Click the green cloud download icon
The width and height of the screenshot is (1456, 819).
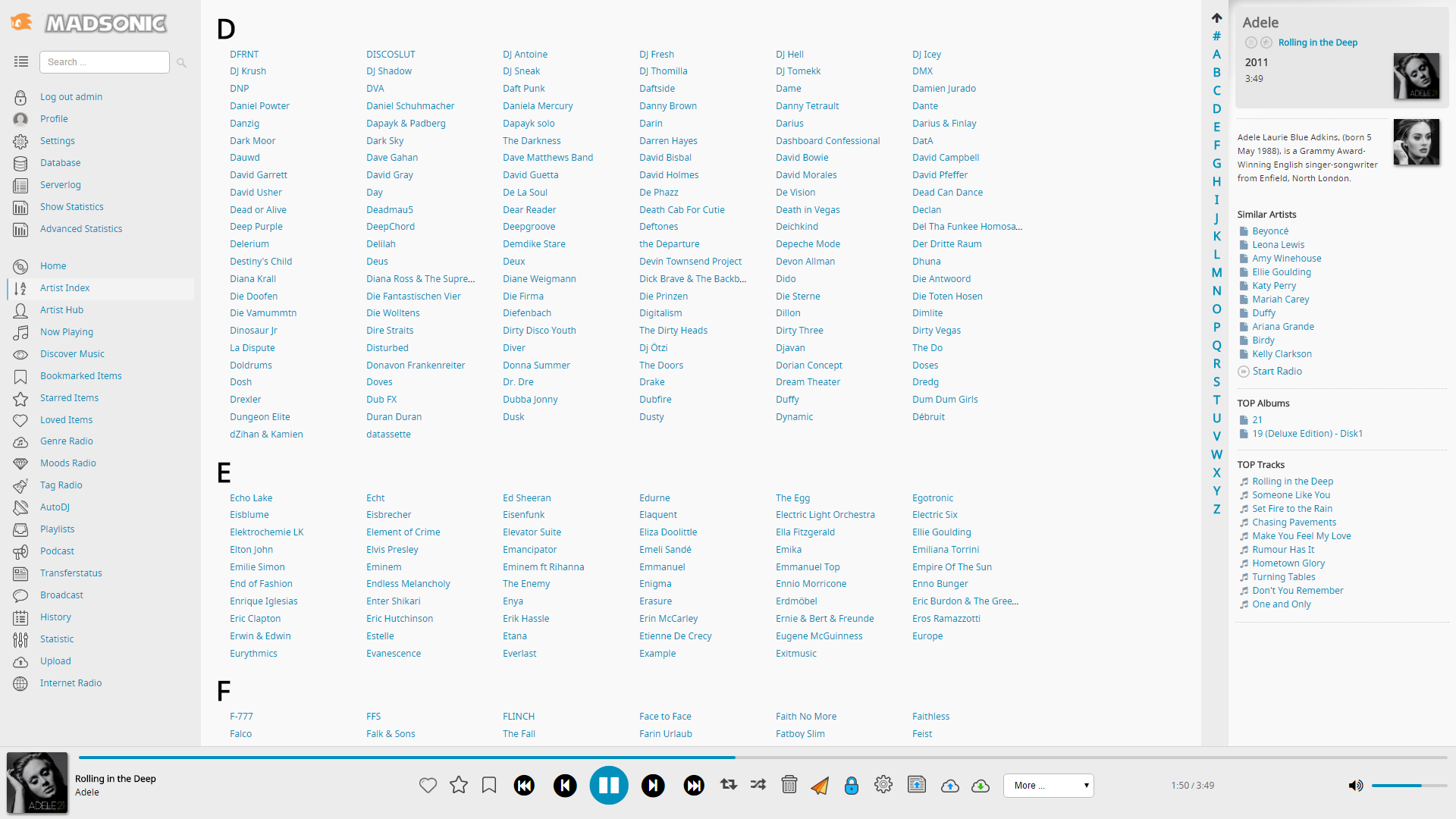point(981,786)
